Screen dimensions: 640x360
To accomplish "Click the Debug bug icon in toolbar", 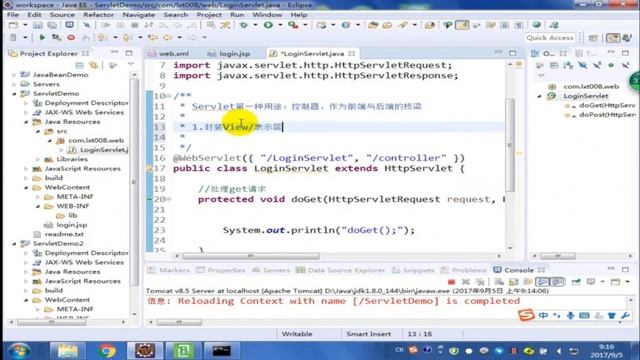I will tap(244, 25).
